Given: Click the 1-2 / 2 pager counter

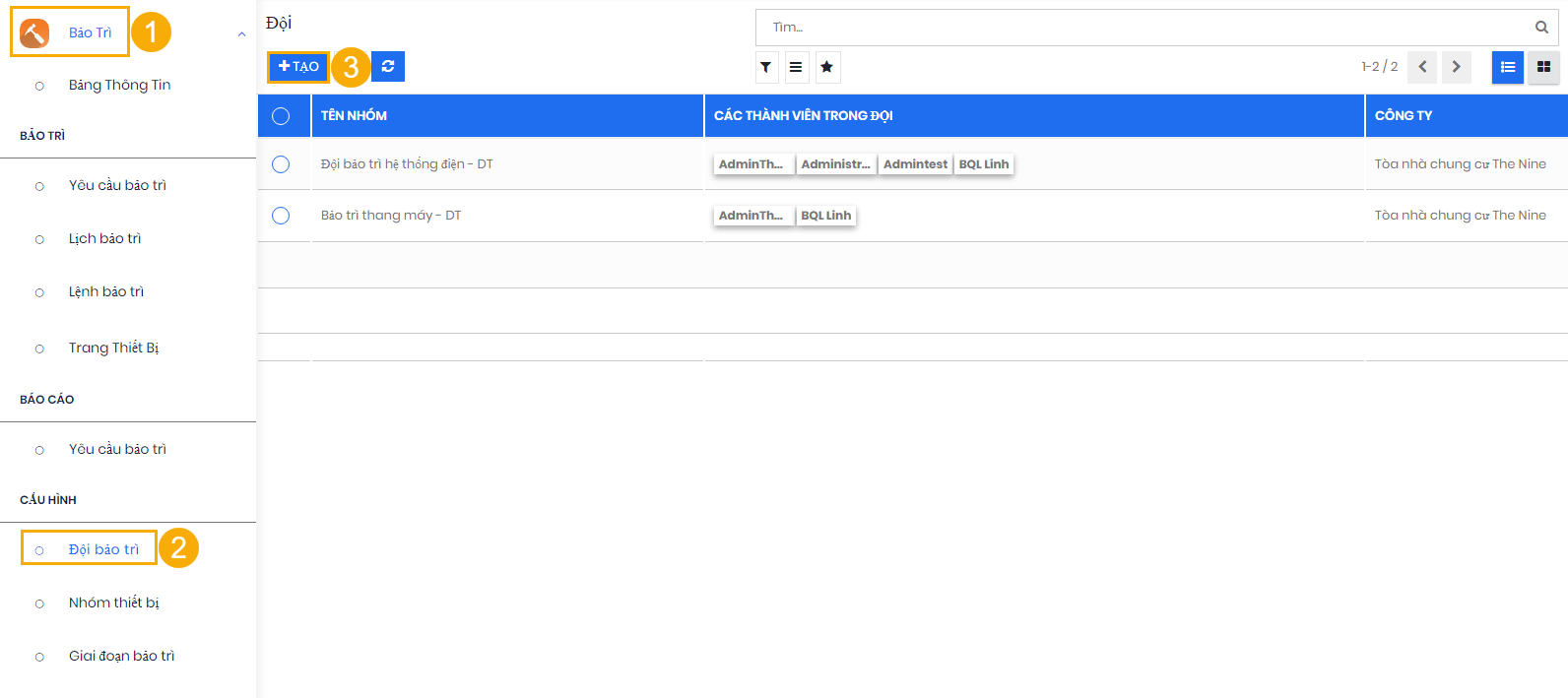Looking at the screenshot, I should click(x=1379, y=67).
